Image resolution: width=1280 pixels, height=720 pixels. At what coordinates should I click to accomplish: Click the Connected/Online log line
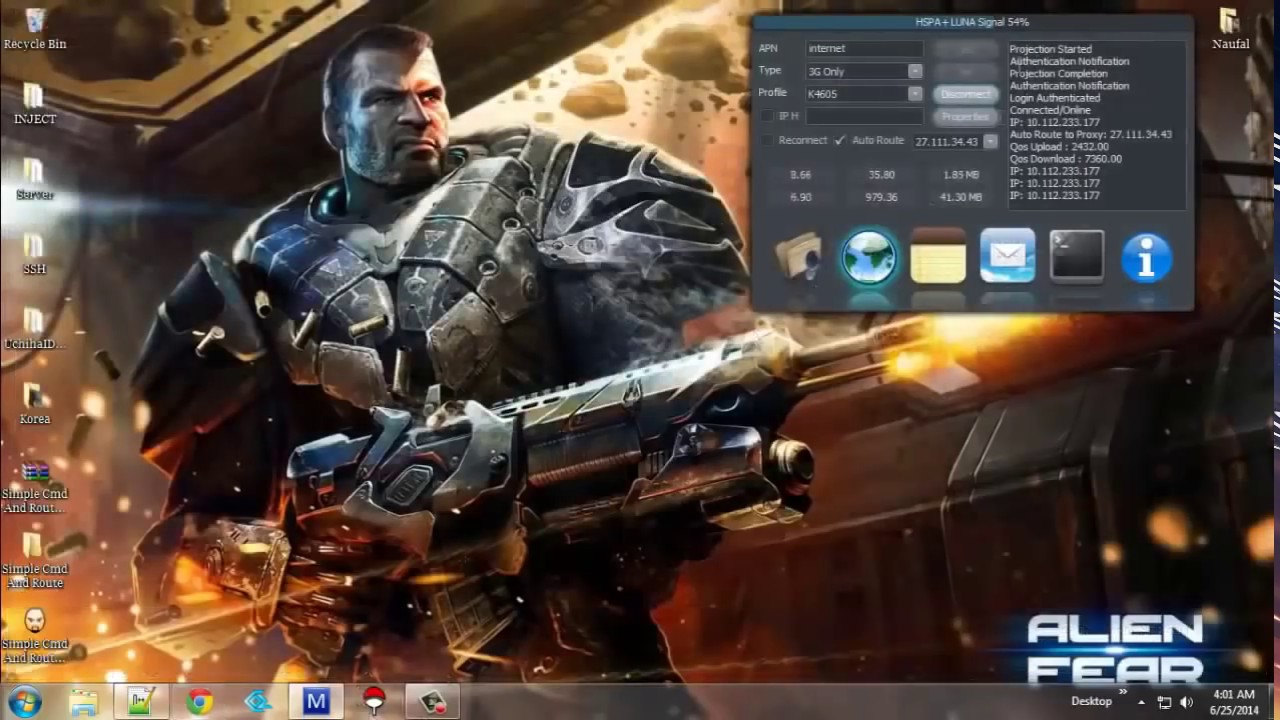1050,110
